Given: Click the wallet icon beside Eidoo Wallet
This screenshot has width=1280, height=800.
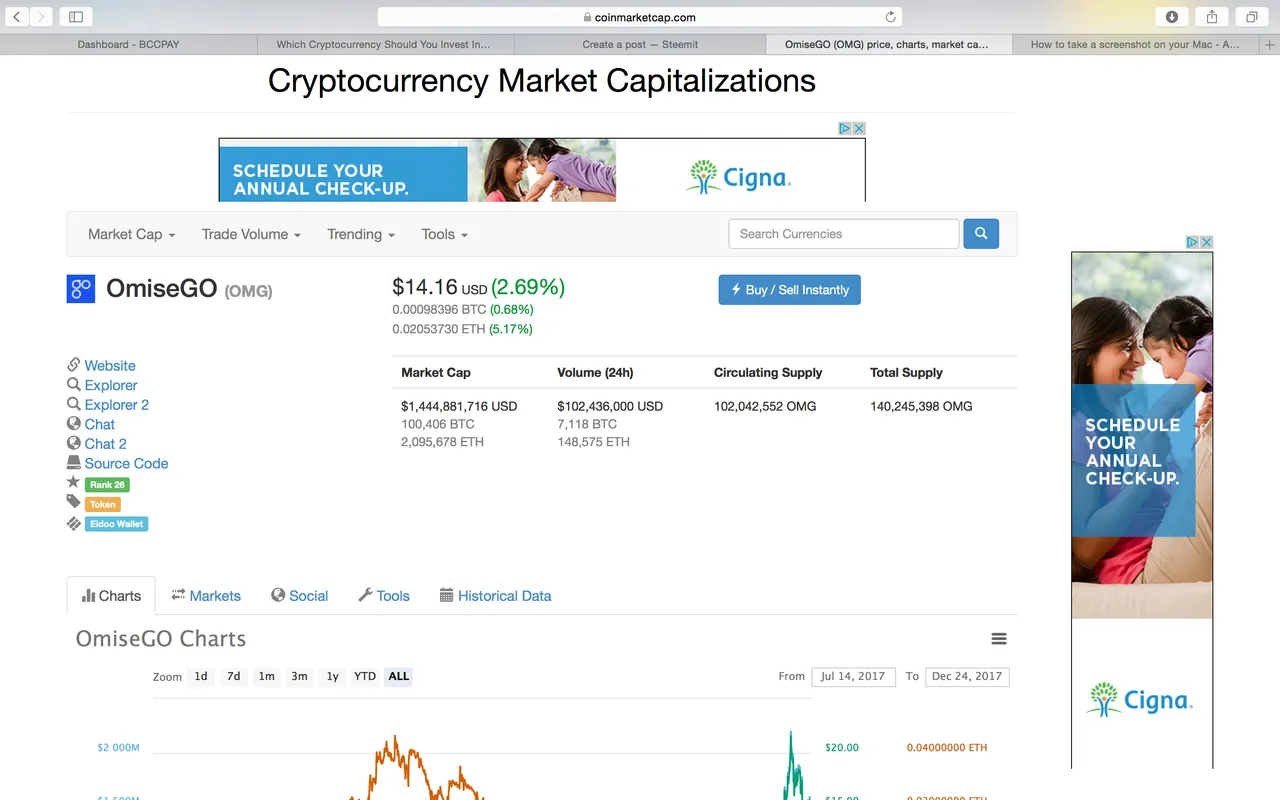Looking at the screenshot, I should pyautogui.click(x=73, y=522).
